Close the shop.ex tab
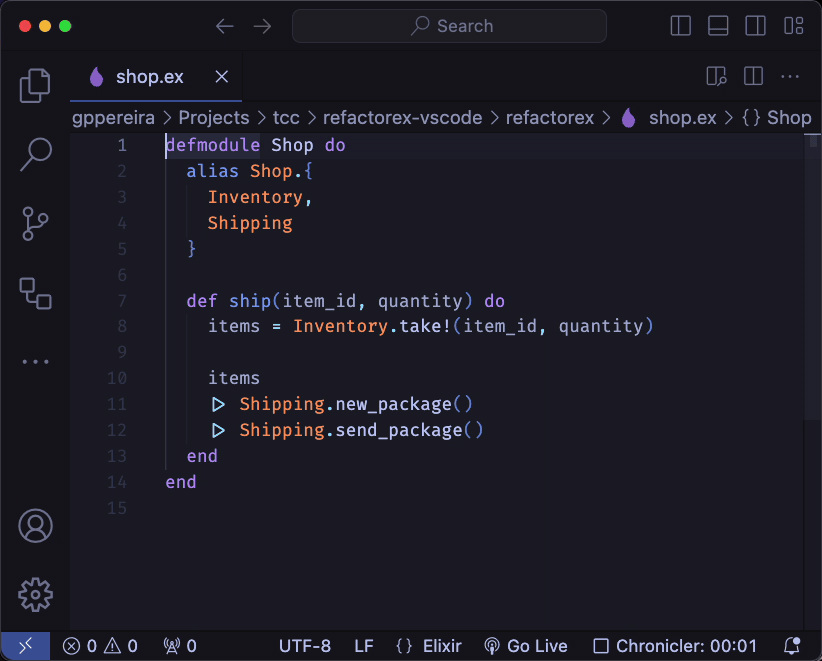822x661 pixels. (222, 77)
